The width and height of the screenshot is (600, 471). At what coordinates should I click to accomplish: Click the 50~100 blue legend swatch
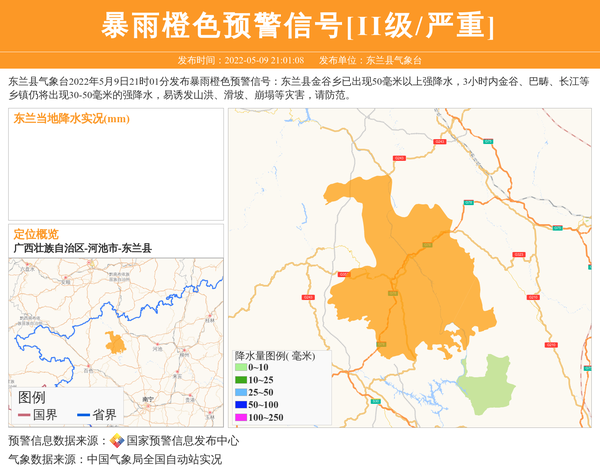point(240,404)
